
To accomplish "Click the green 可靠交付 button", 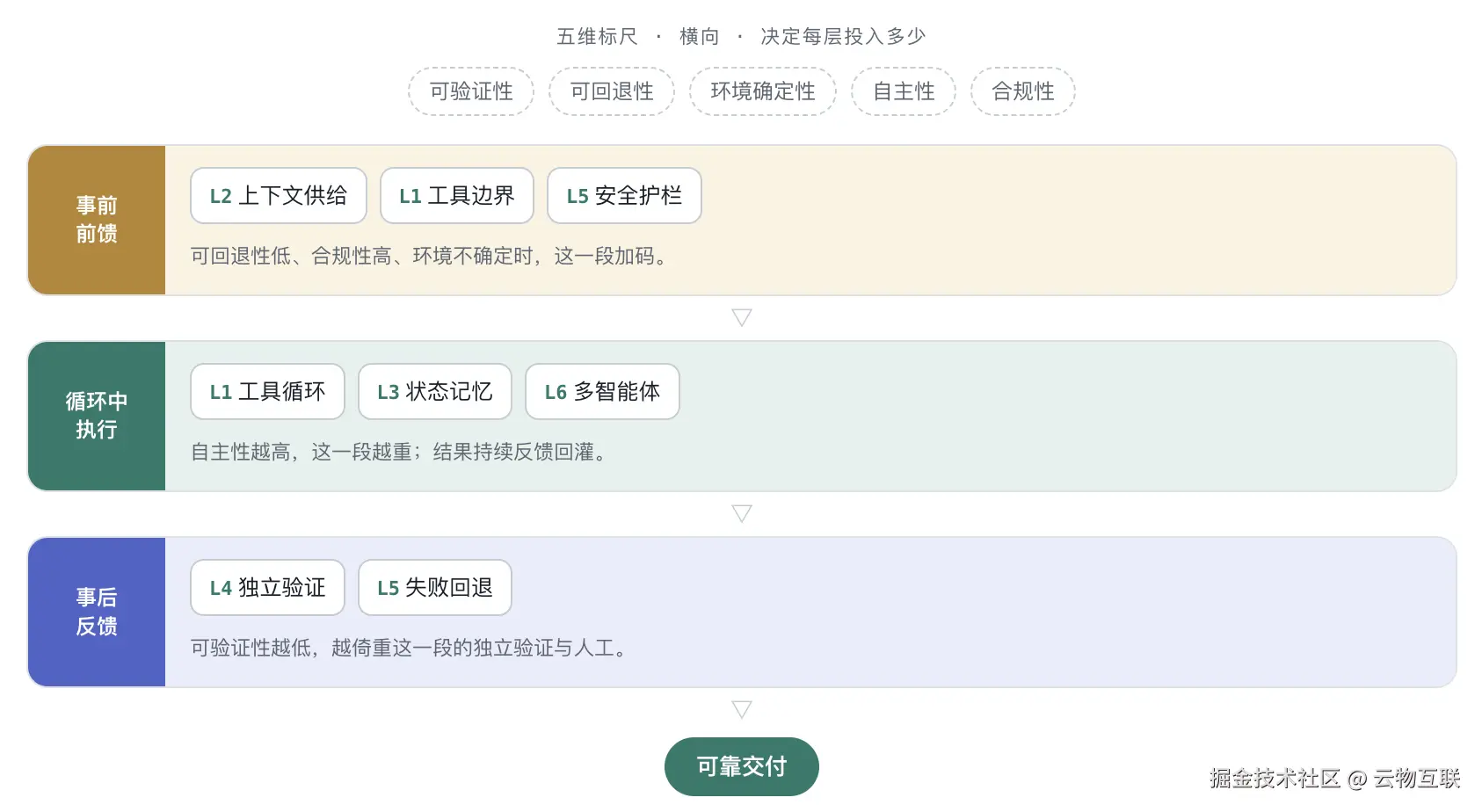I will pos(742,767).
